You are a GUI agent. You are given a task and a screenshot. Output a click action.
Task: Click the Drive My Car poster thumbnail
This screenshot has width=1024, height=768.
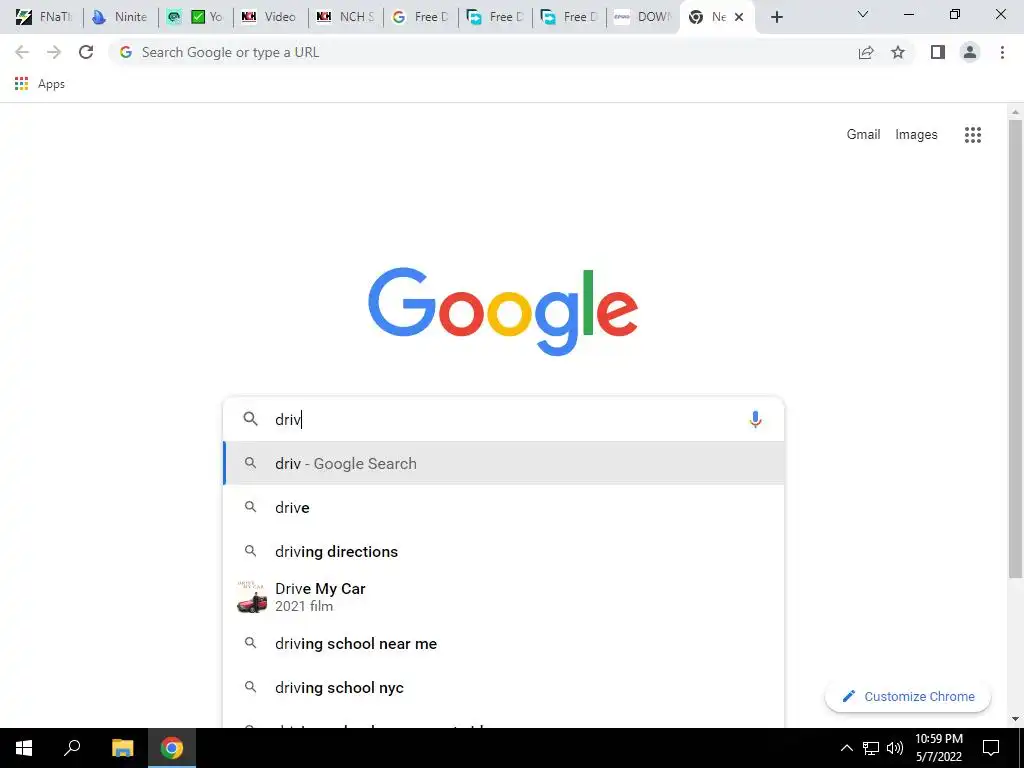tap(251, 597)
